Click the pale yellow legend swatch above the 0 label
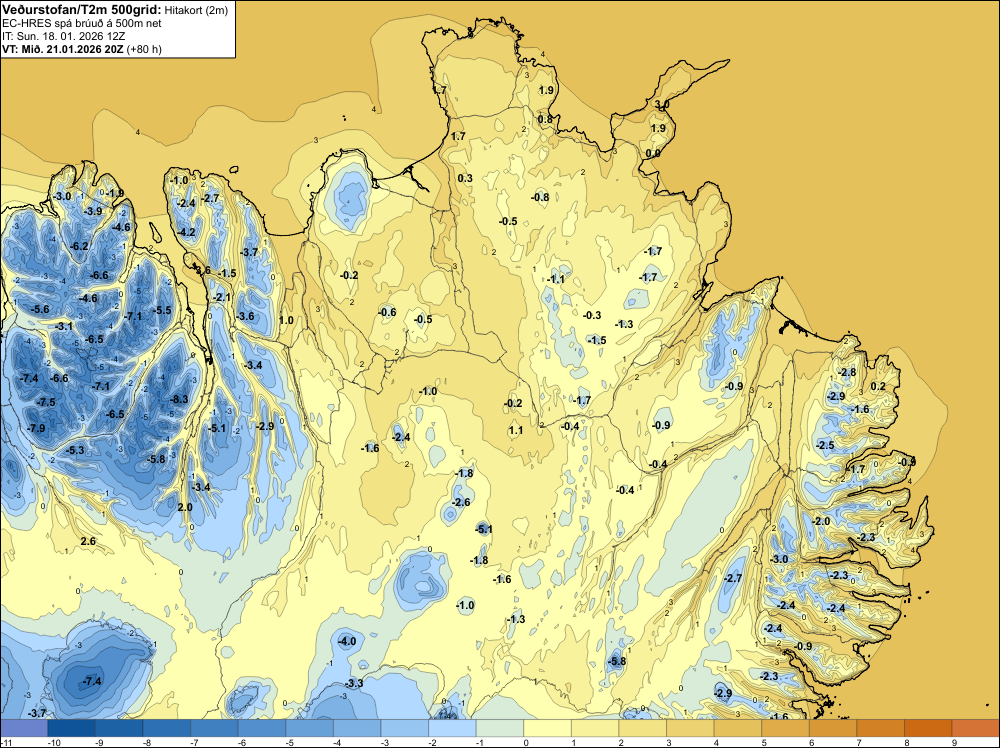 (x=547, y=728)
